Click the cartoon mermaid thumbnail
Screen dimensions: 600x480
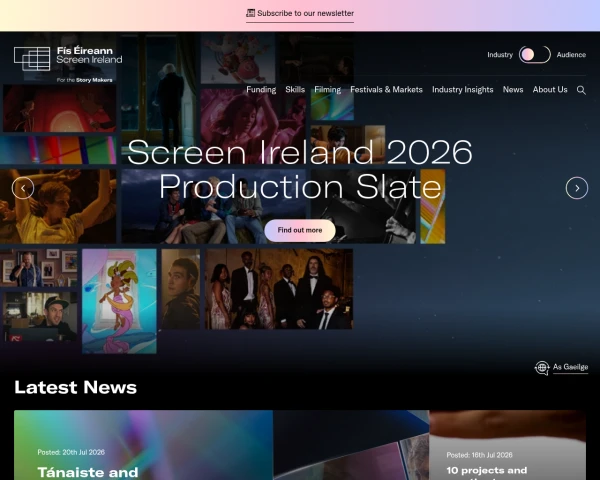pos(119,301)
